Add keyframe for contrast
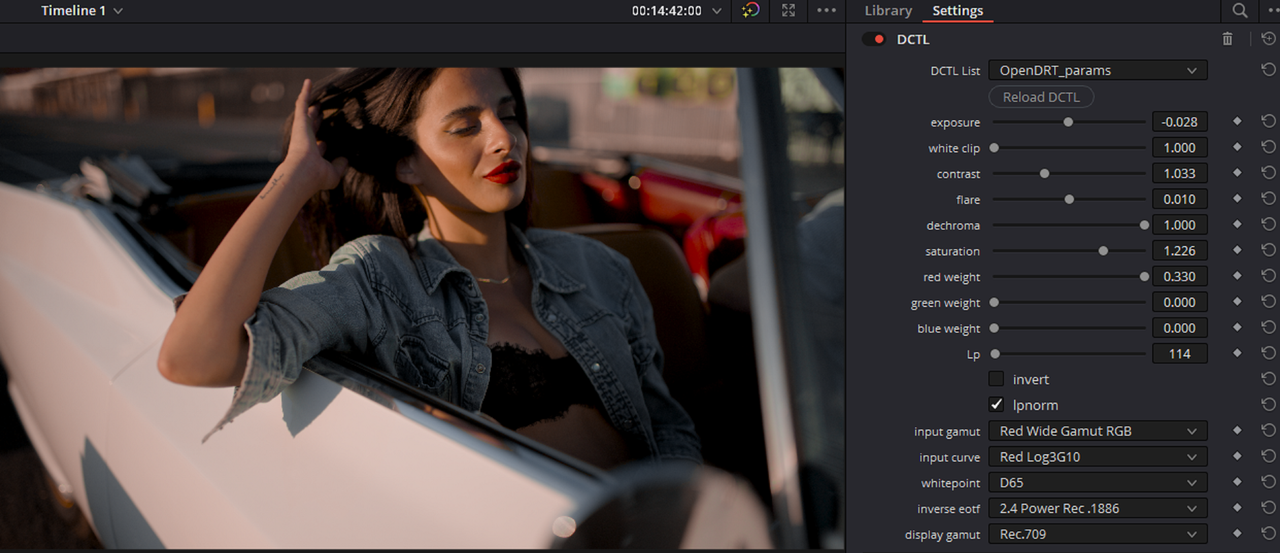 [x=1237, y=173]
